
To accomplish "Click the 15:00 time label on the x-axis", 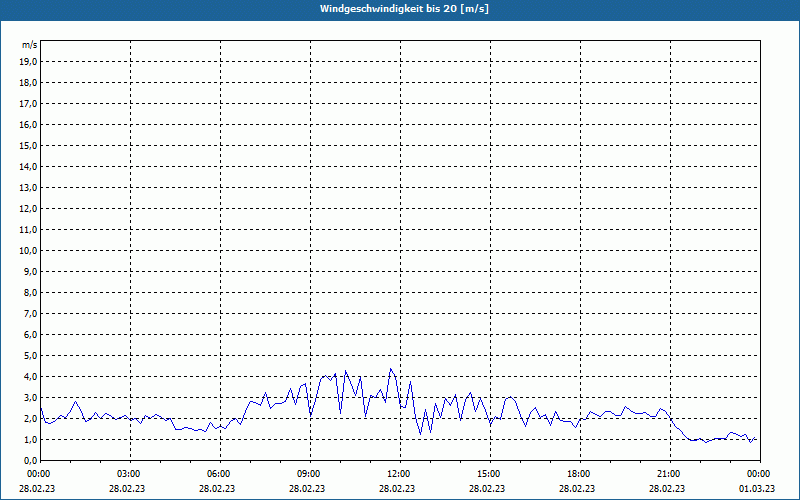I will (490, 474).
